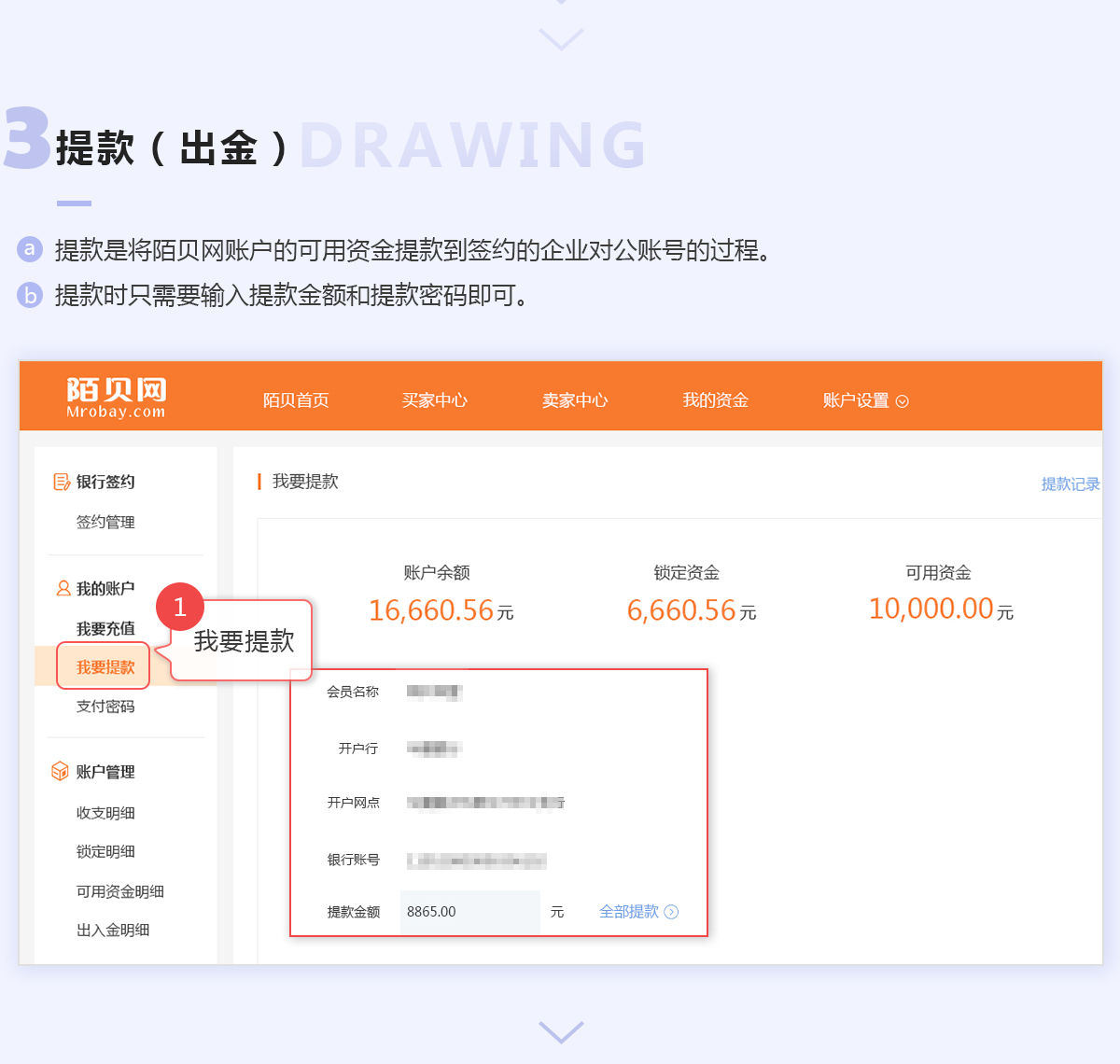Select 我要提款 in the sidebar
Viewport: 1120px width, 1064px height.
pyautogui.click(x=105, y=666)
